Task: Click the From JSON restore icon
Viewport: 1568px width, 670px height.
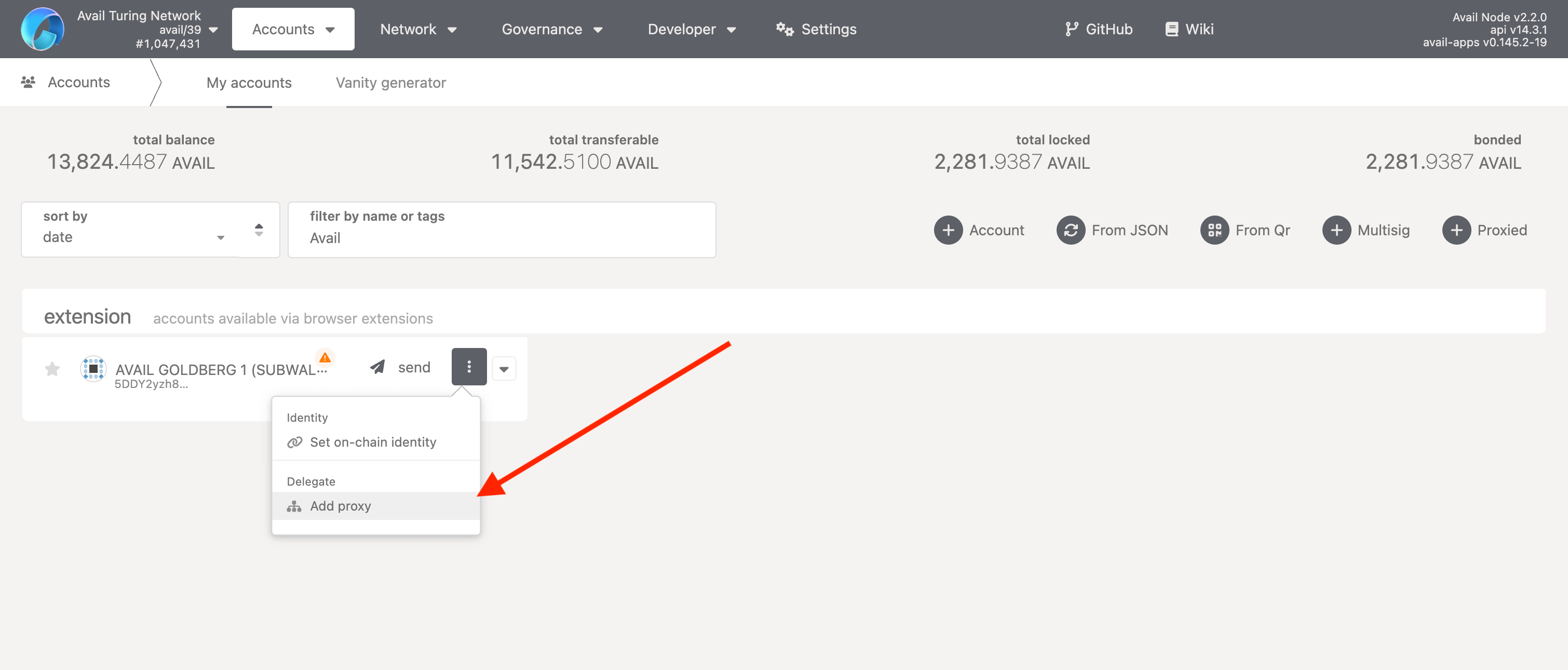Action: [1071, 230]
